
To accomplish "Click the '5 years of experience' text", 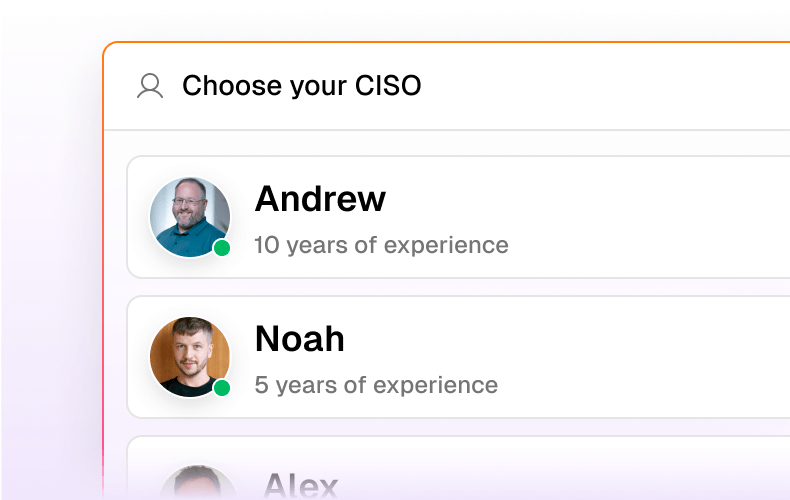I will click(x=376, y=385).
